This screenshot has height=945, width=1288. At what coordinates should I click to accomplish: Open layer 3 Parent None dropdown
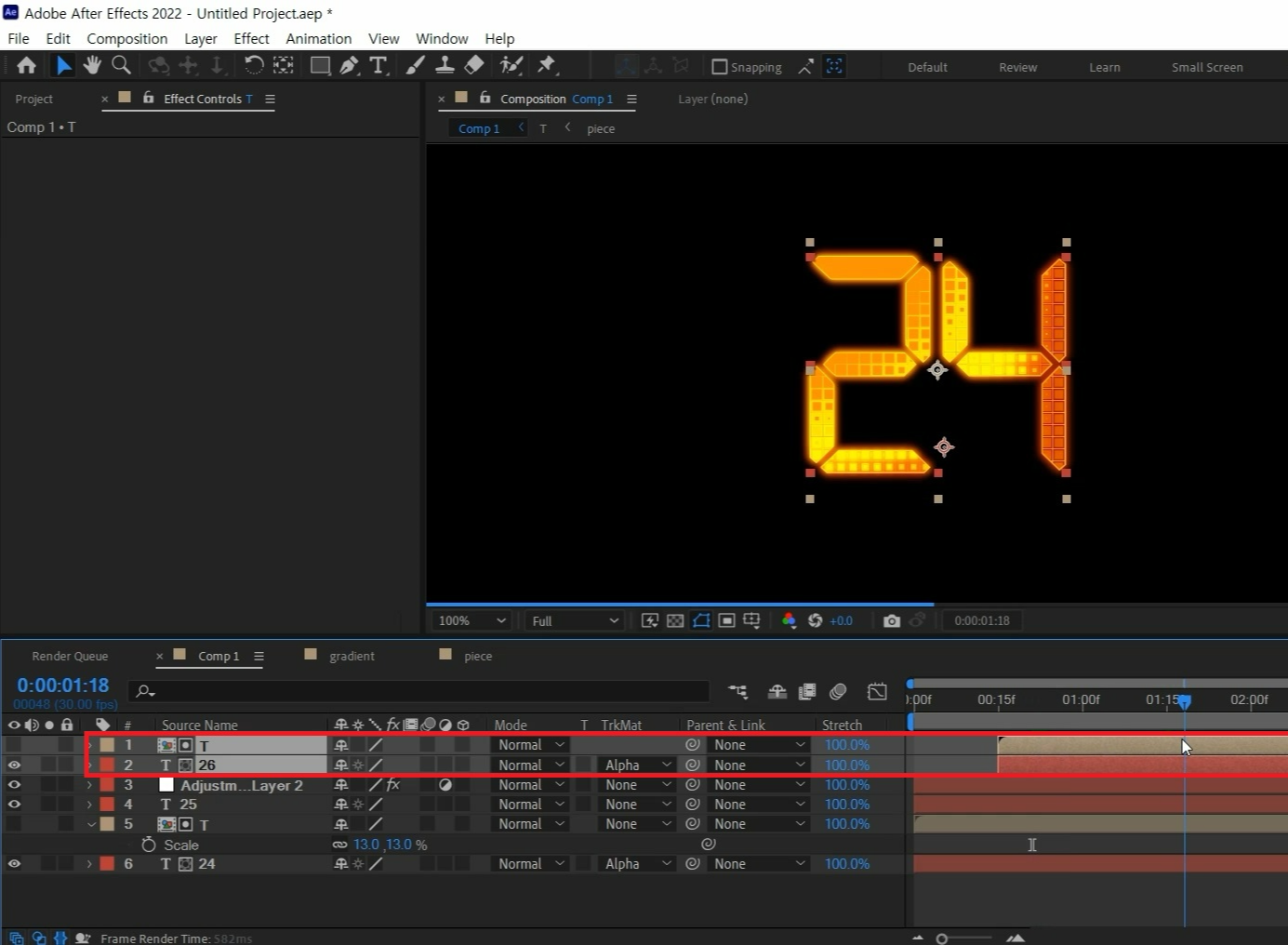tap(759, 785)
